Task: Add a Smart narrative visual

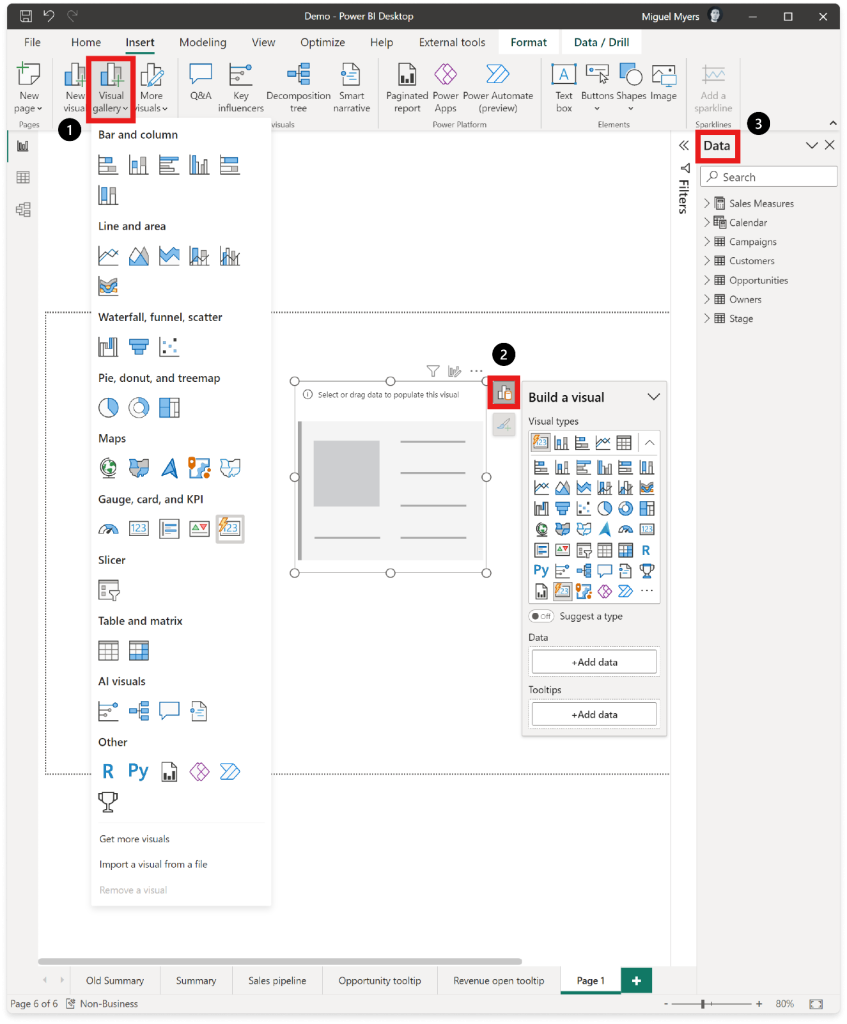Action: point(351,88)
